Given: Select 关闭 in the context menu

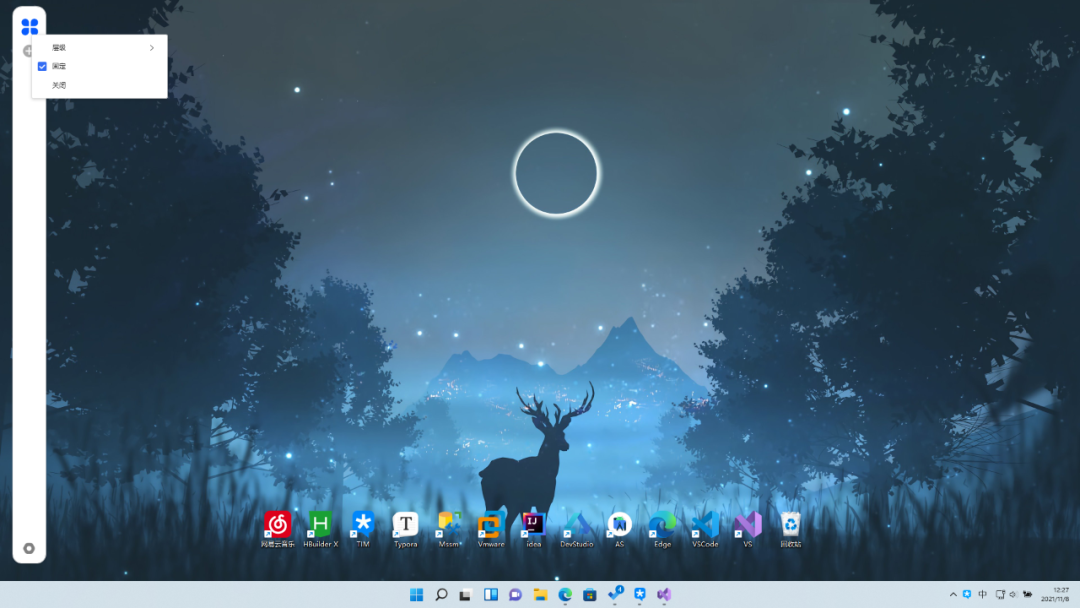Looking at the screenshot, I should click(x=60, y=84).
